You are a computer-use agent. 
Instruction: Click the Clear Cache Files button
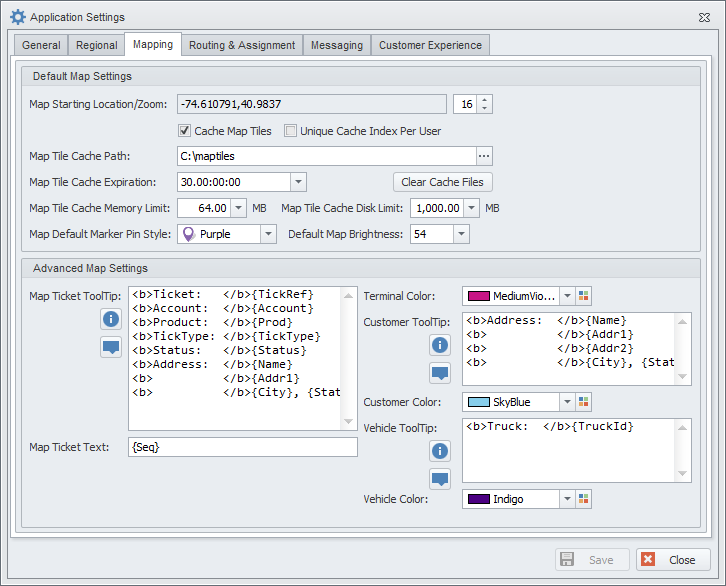(443, 182)
